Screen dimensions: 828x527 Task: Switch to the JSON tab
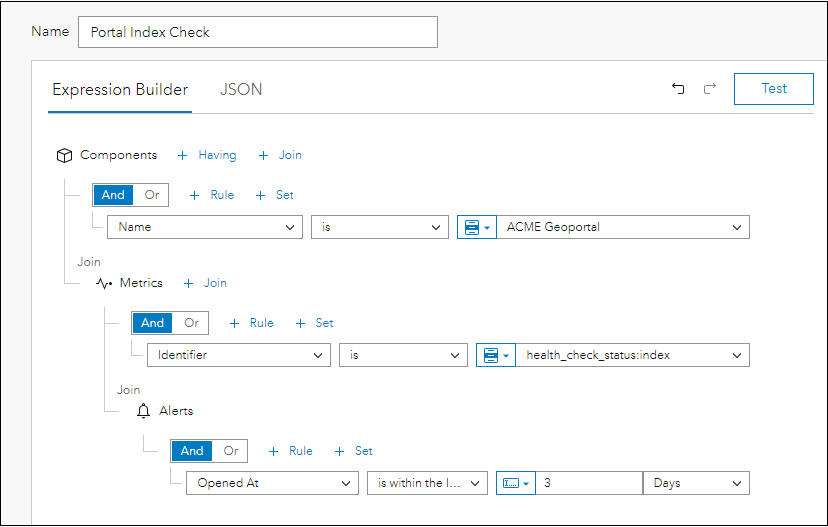tap(241, 89)
